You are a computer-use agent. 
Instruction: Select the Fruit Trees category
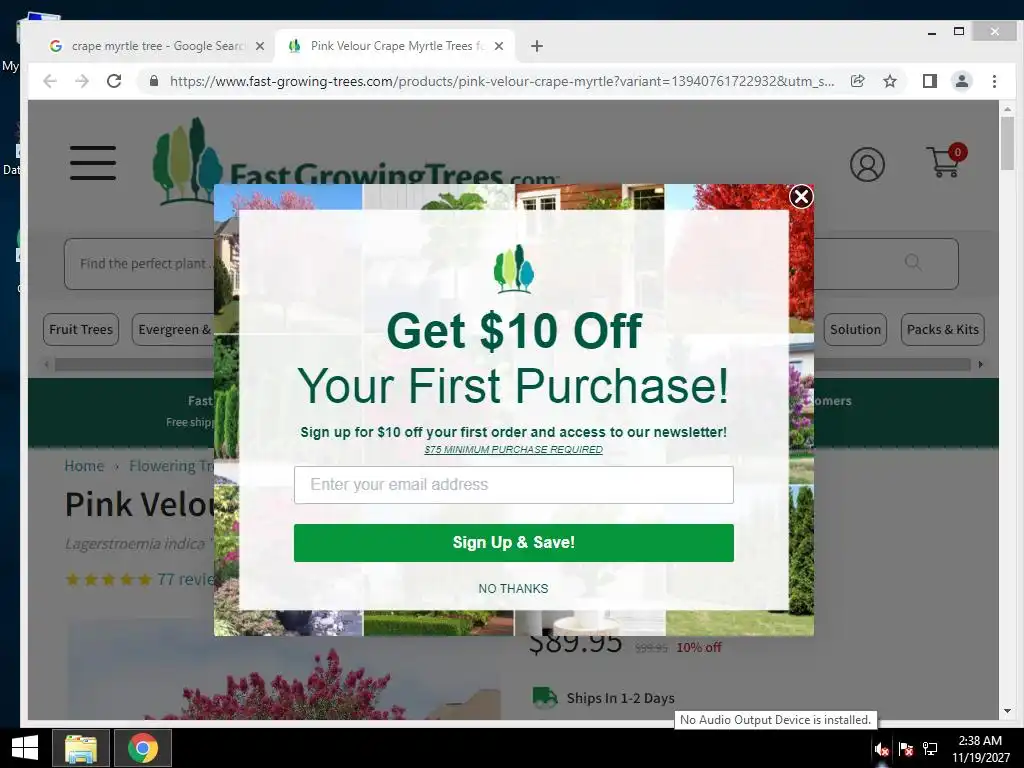81,329
